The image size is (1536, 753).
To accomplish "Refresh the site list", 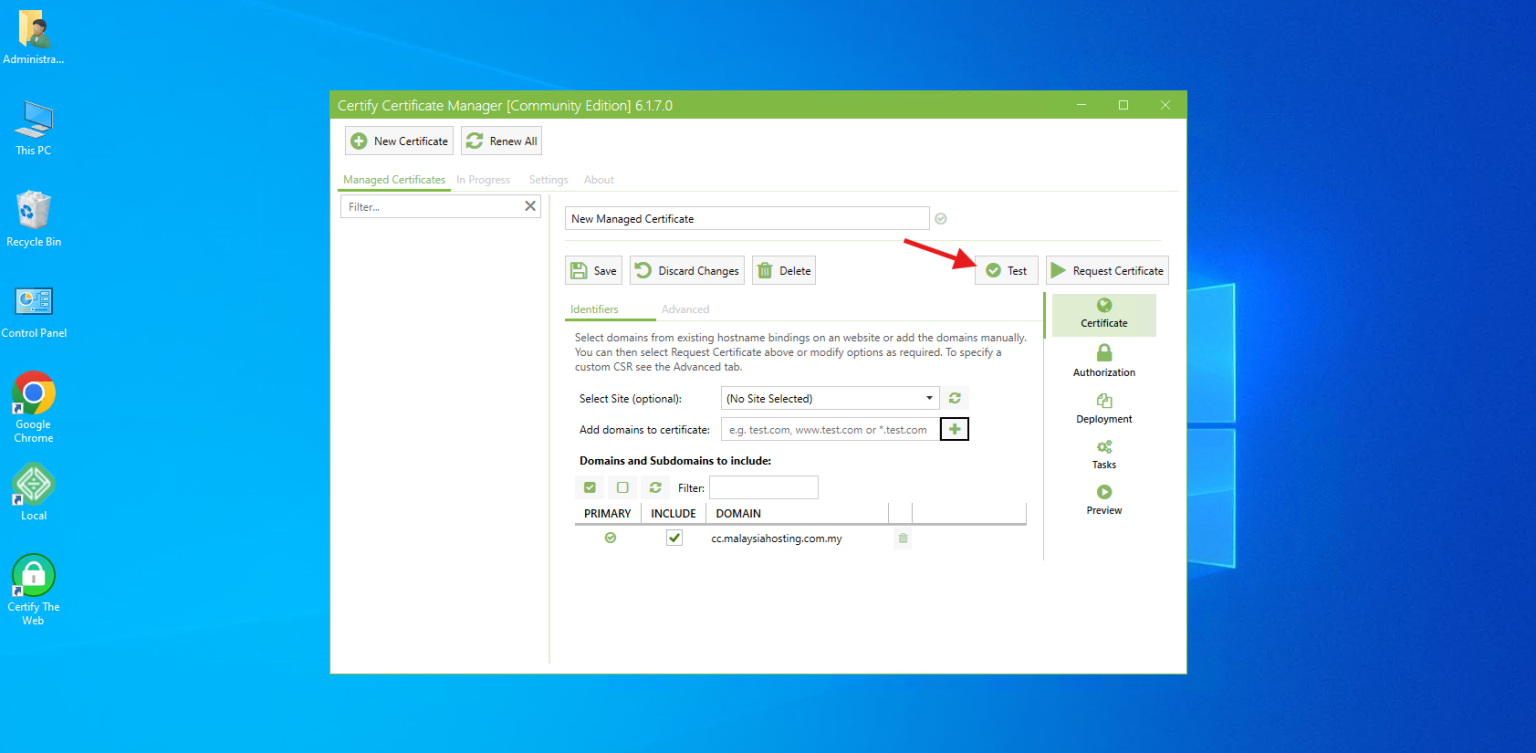I will pos(954,397).
